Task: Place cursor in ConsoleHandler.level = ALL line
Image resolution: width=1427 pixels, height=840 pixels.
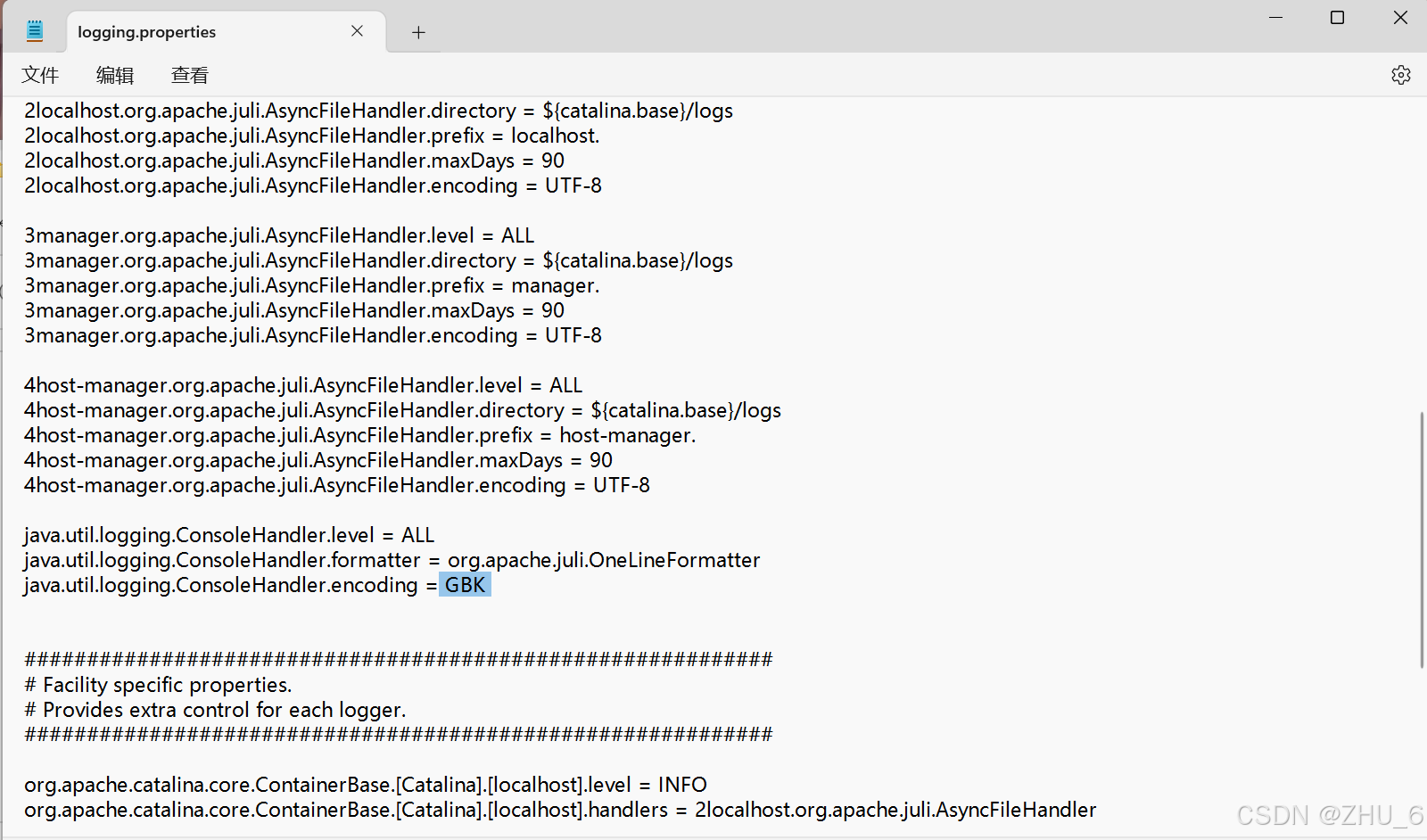Action: (229, 535)
